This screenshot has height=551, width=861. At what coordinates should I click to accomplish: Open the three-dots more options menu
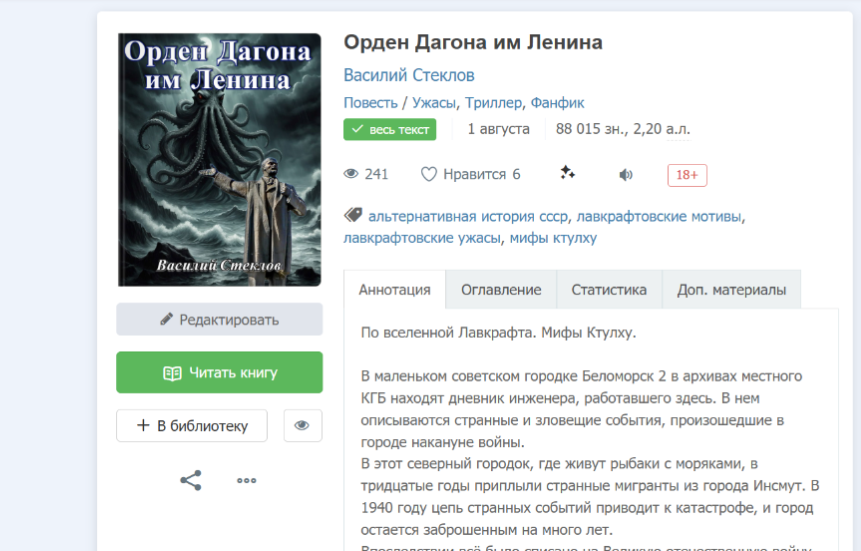pos(247,480)
